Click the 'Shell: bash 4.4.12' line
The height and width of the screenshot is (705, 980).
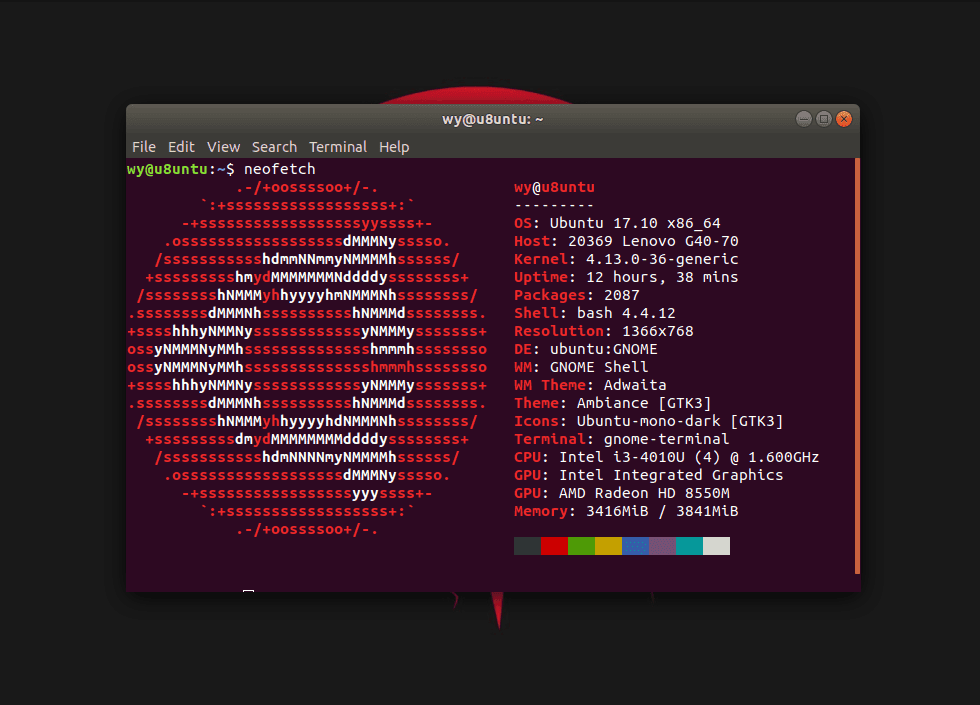tap(595, 313)
